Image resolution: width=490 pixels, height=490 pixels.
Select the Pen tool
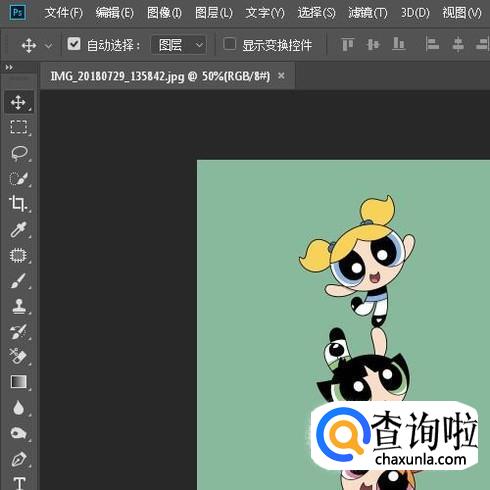[19, 459]
